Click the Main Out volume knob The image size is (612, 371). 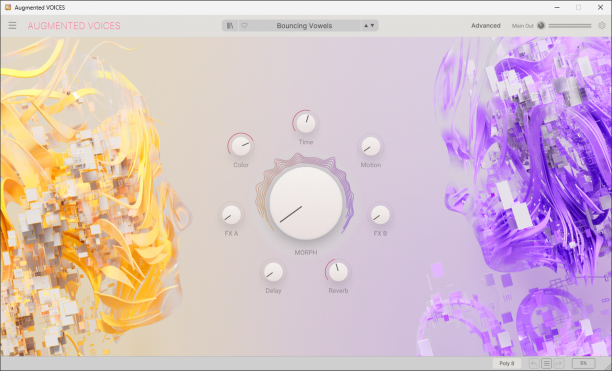[541, 25]
